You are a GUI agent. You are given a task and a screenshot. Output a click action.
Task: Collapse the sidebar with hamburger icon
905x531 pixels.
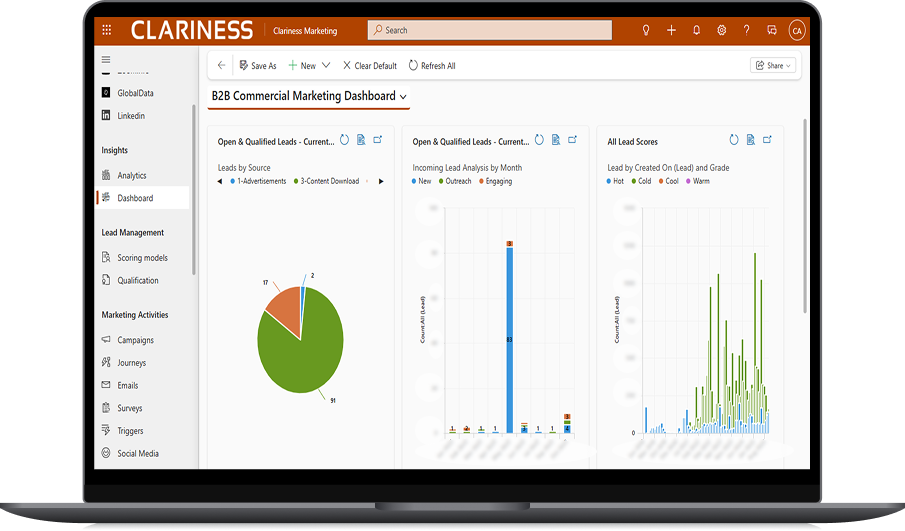click(x=106, y=59)
